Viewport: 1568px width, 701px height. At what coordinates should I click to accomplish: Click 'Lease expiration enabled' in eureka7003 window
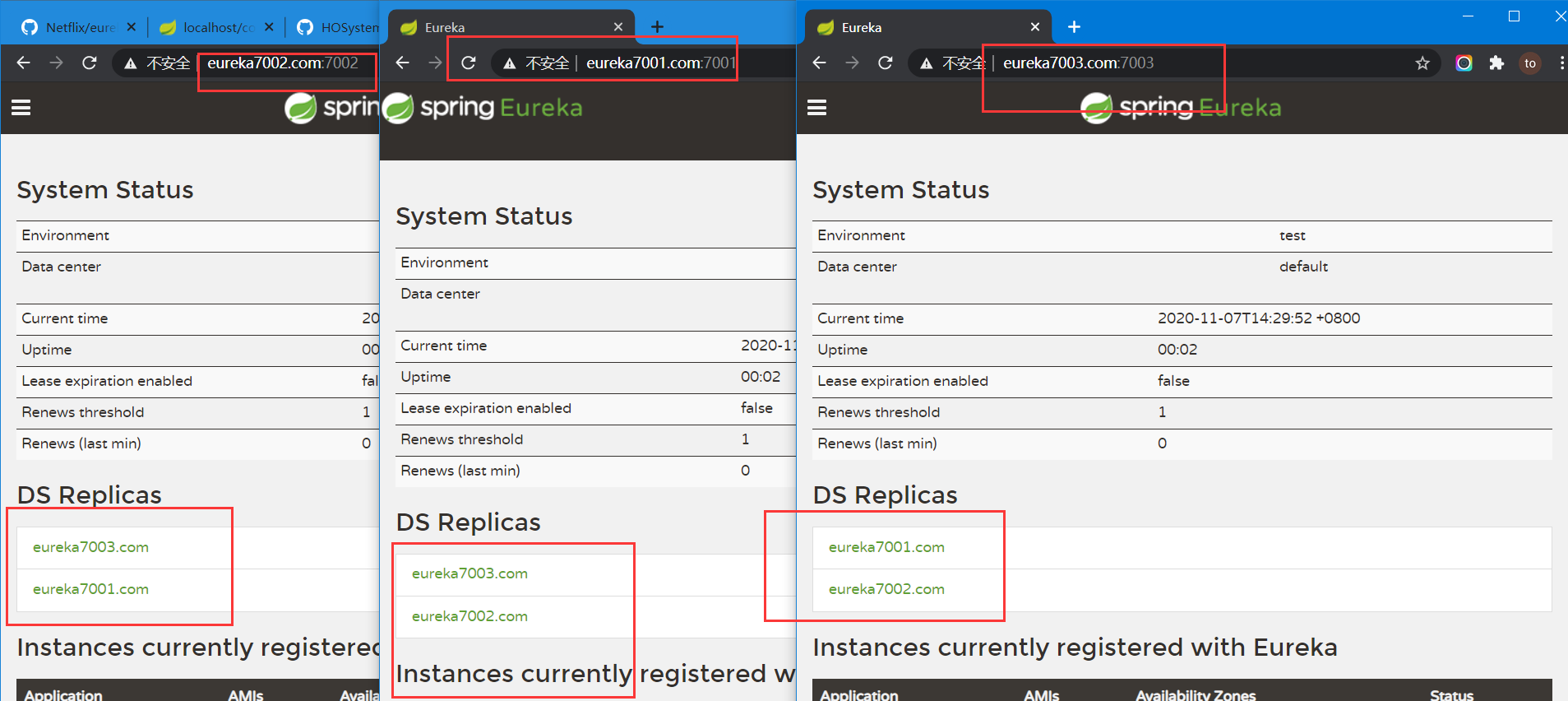point(903,381)
